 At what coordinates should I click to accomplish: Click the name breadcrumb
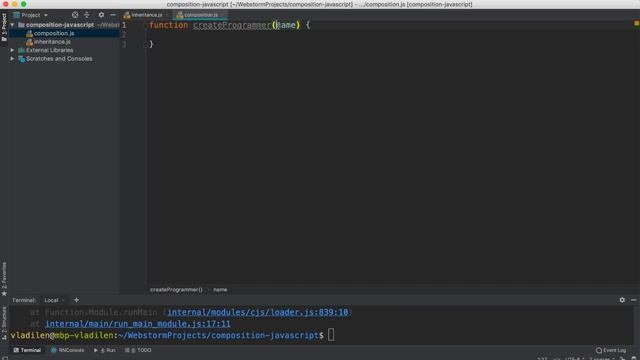[220, 290]
